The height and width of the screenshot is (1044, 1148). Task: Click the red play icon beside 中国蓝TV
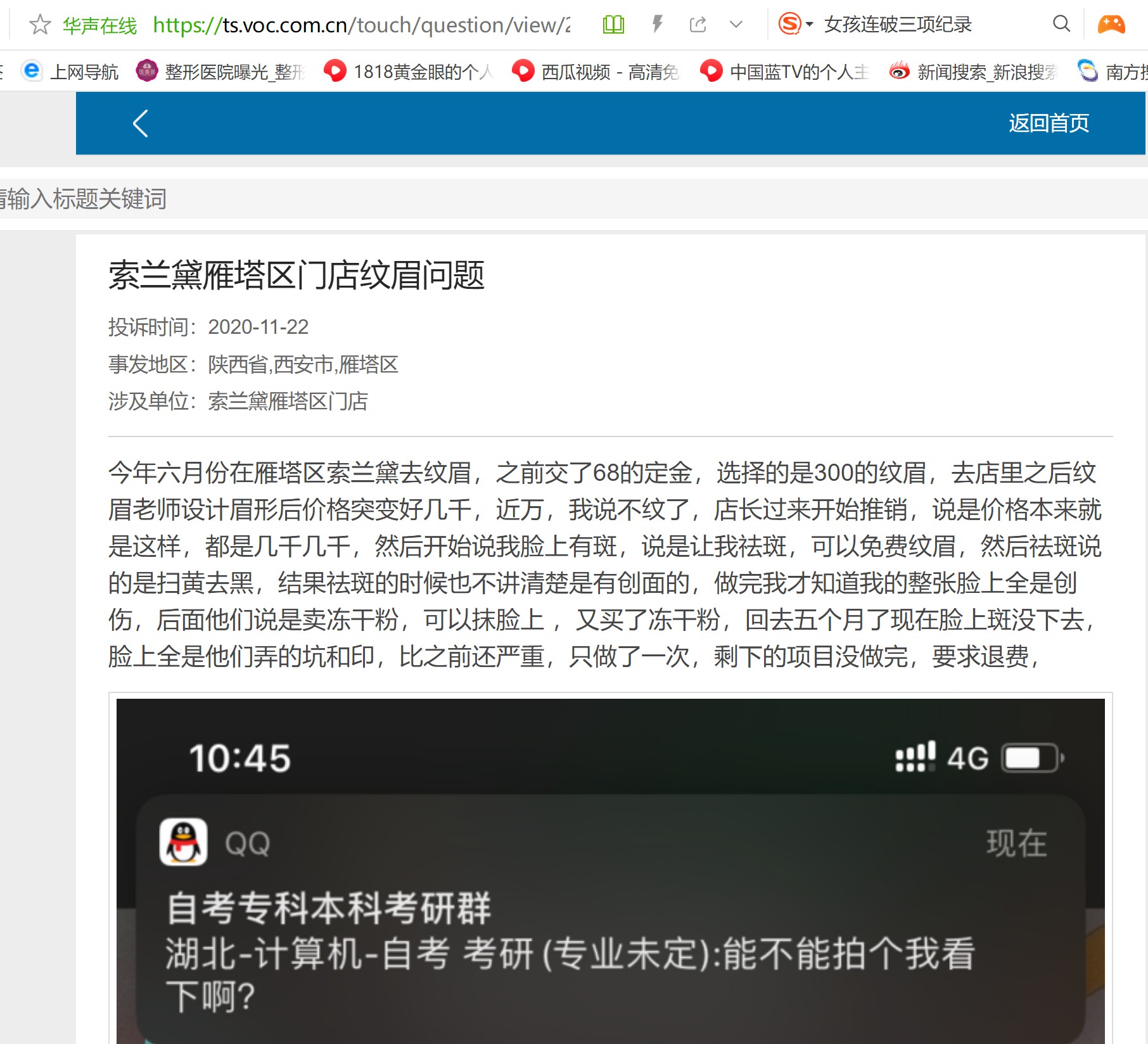(711, 70)
